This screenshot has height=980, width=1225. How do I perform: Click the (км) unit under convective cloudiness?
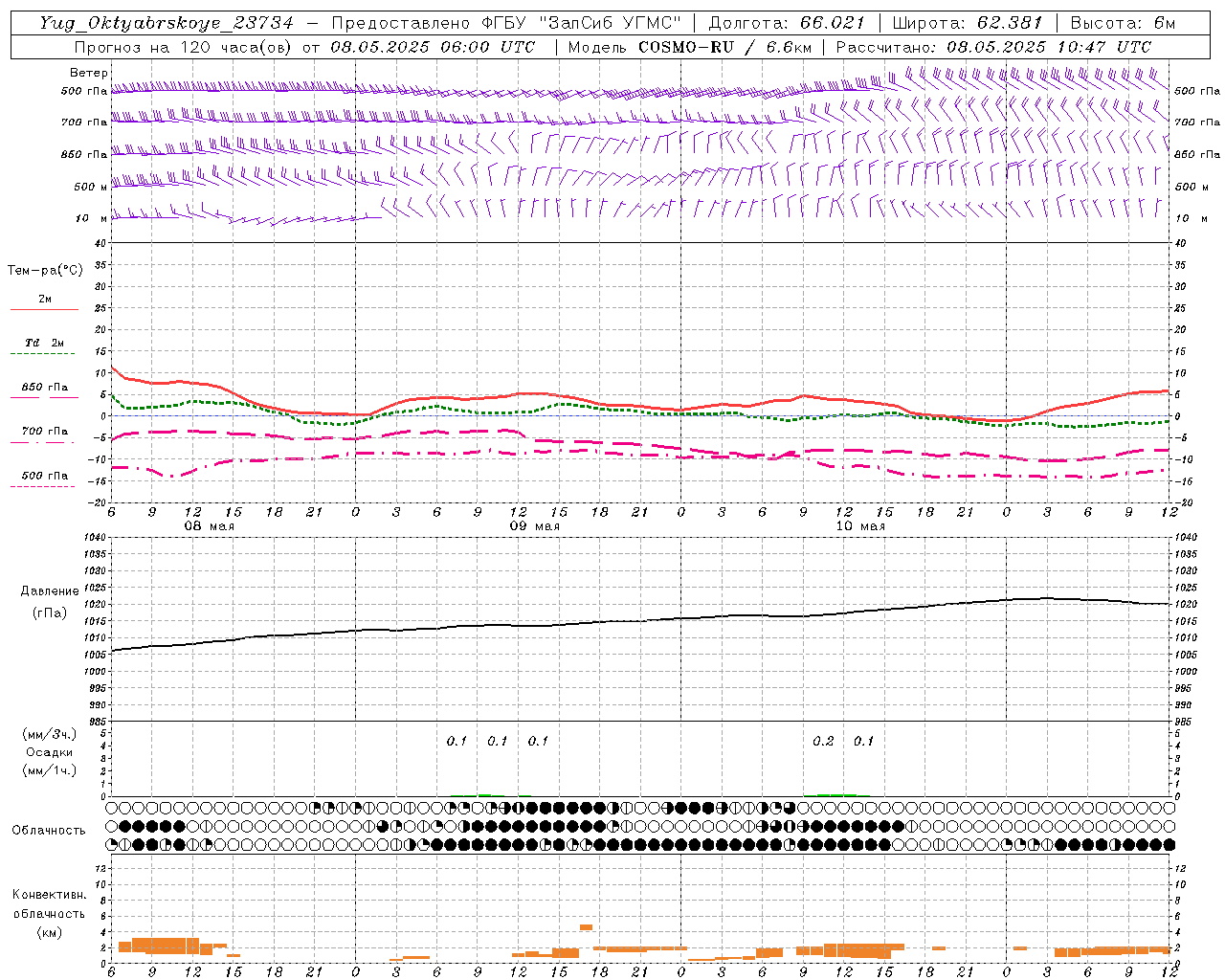click(x=49, y=931)
